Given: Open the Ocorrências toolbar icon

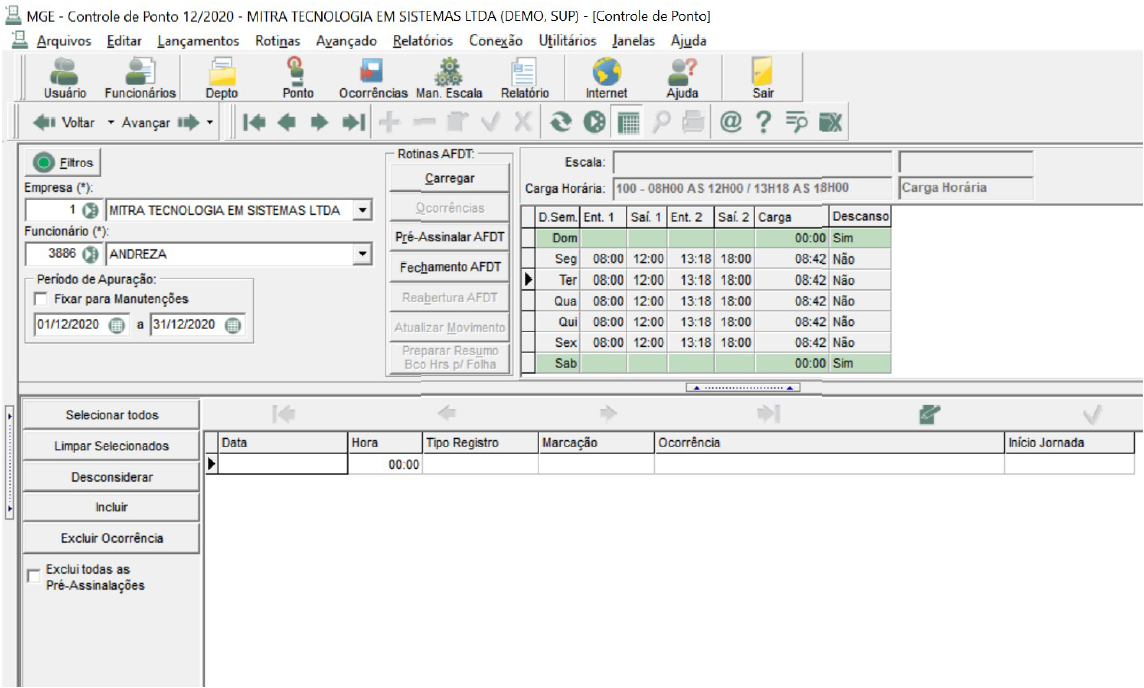Looking at the screenshot, I should click(x=373, y=78).
